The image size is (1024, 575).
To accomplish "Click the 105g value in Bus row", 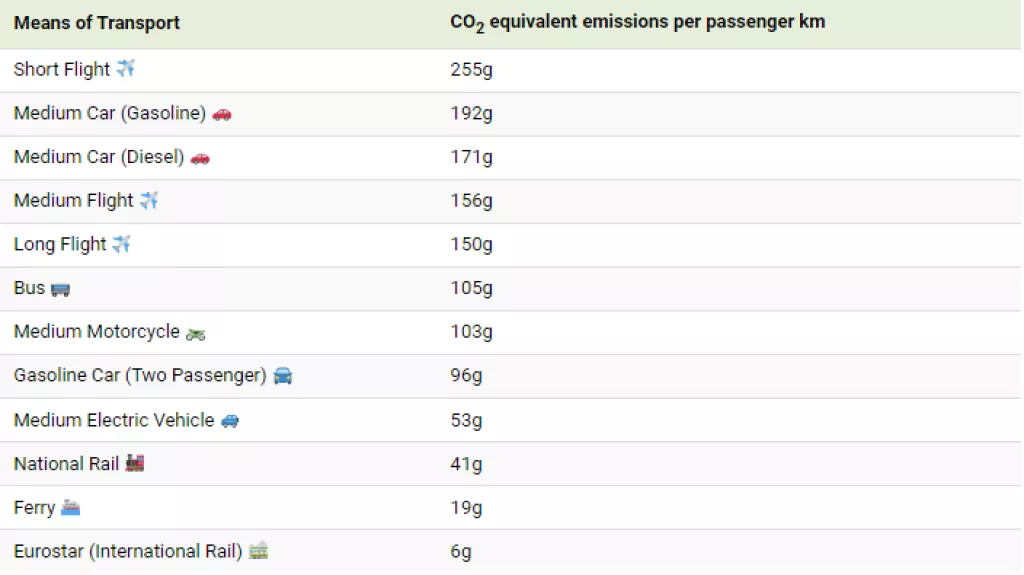I will (471, 288).
